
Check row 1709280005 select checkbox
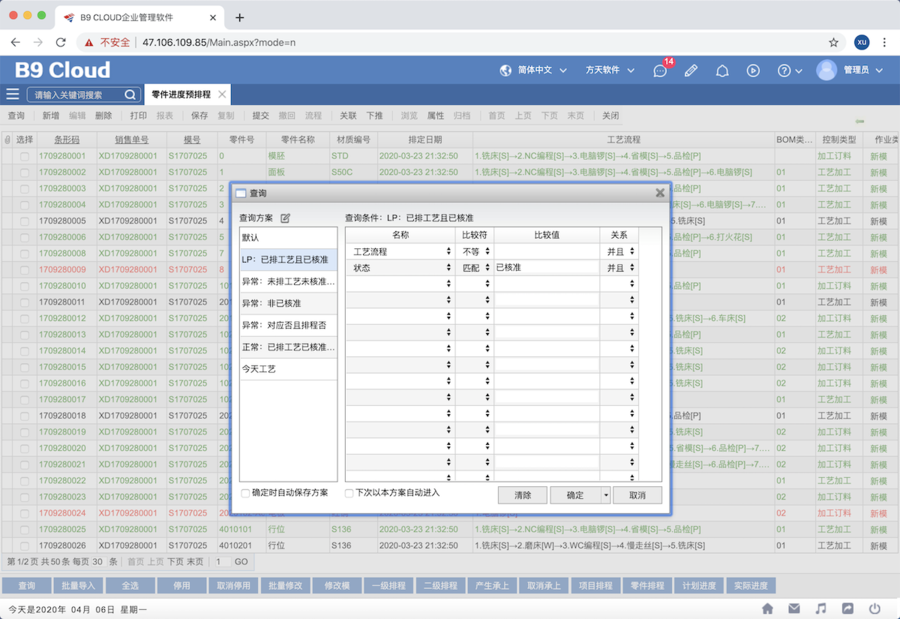pos(24,221)
